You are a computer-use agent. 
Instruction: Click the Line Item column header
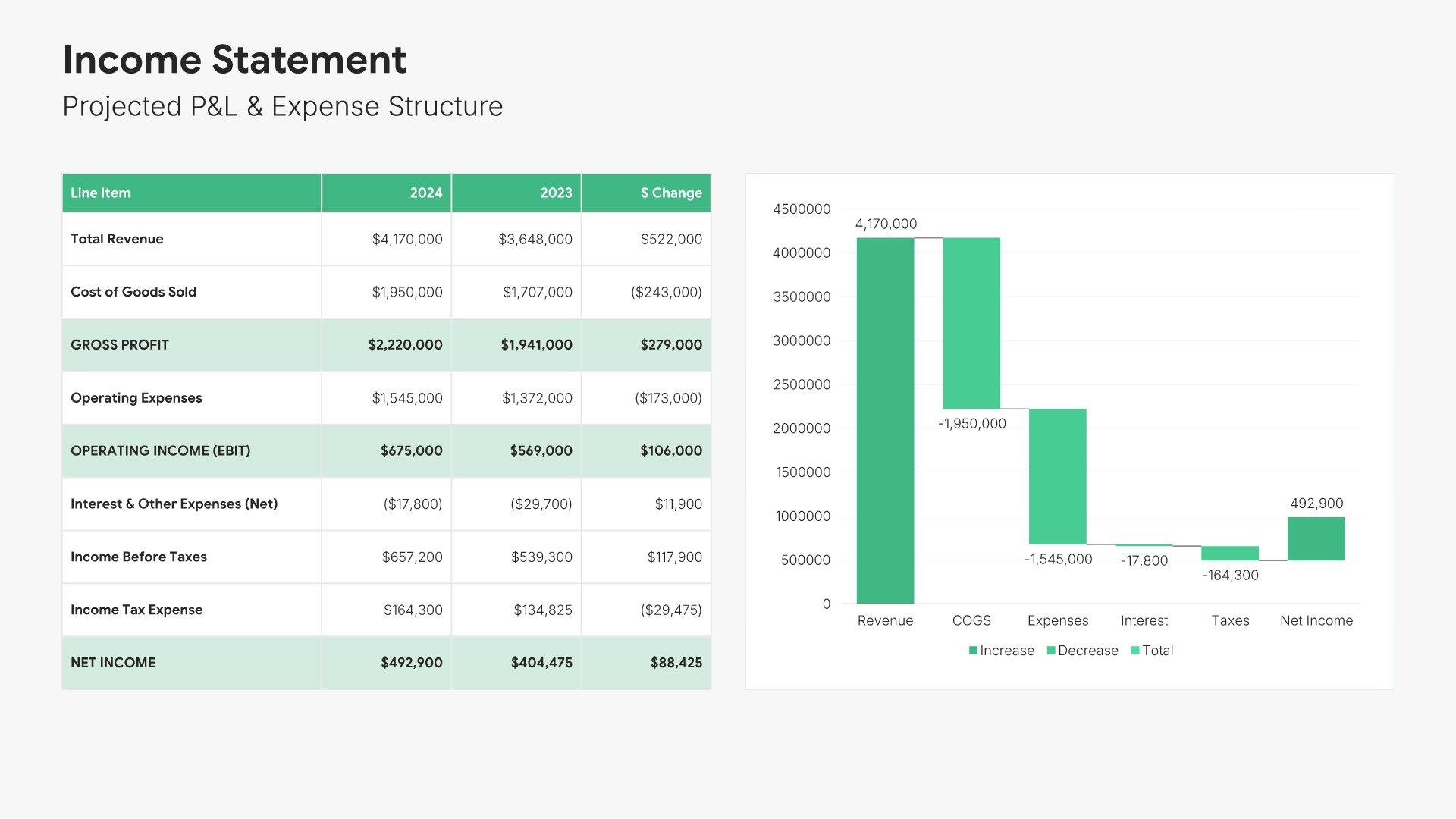click(101, 193)
